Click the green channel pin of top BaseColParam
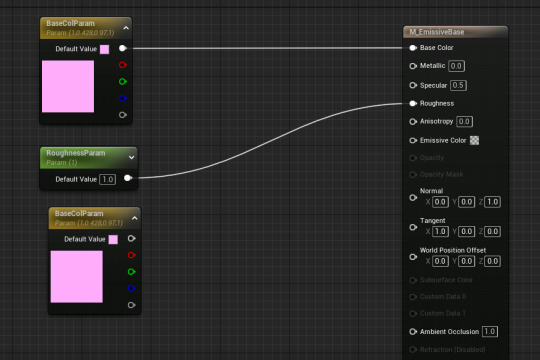The width and height of the screenshot is (540, 360). tap(123, 82)
